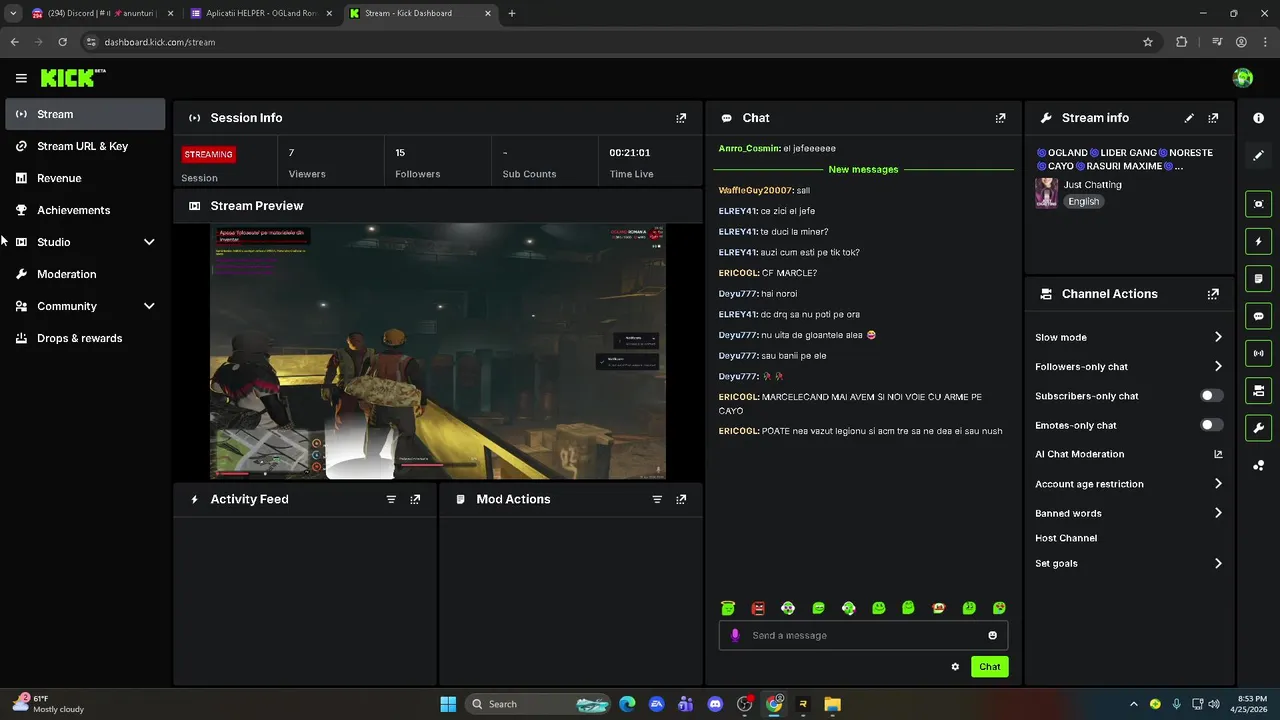The height and width of the screenshot is (720, 1280).
Task: Open Achievements in sidebar
Action: pos(85,210)
